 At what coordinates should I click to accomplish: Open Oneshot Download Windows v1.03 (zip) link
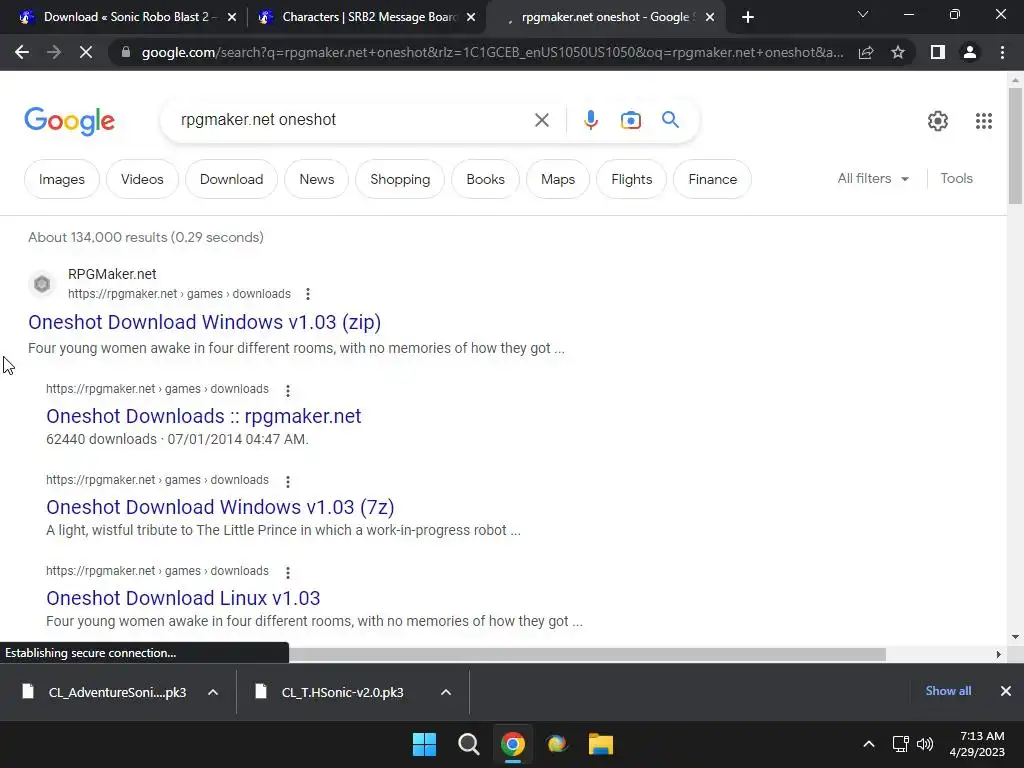click(x=204, y=322)
